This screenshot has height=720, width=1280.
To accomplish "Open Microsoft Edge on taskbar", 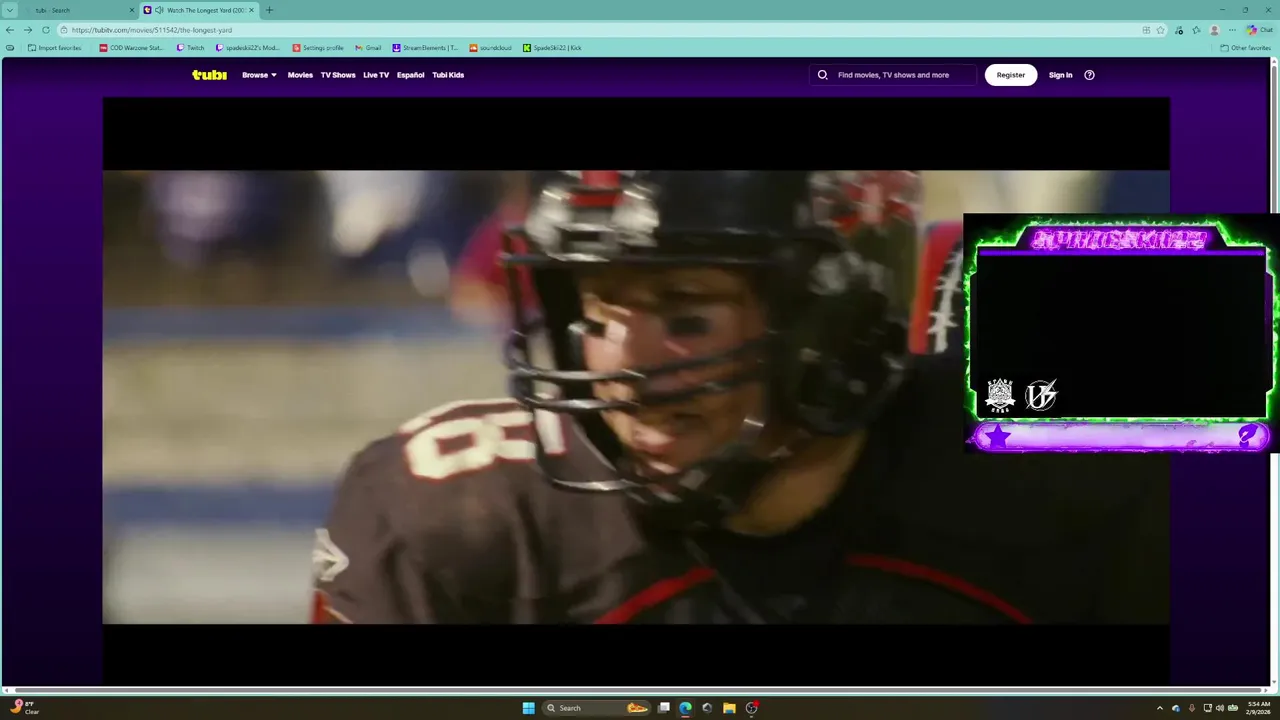I will coord(685,708).
